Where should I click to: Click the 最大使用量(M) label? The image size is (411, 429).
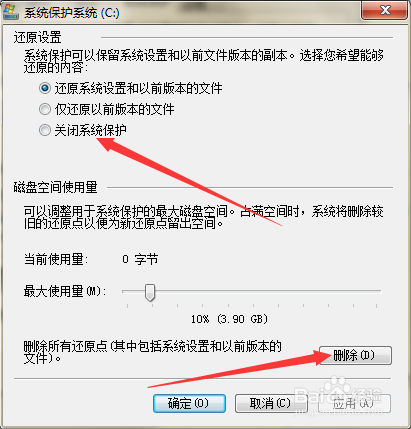tap(65, 291)
